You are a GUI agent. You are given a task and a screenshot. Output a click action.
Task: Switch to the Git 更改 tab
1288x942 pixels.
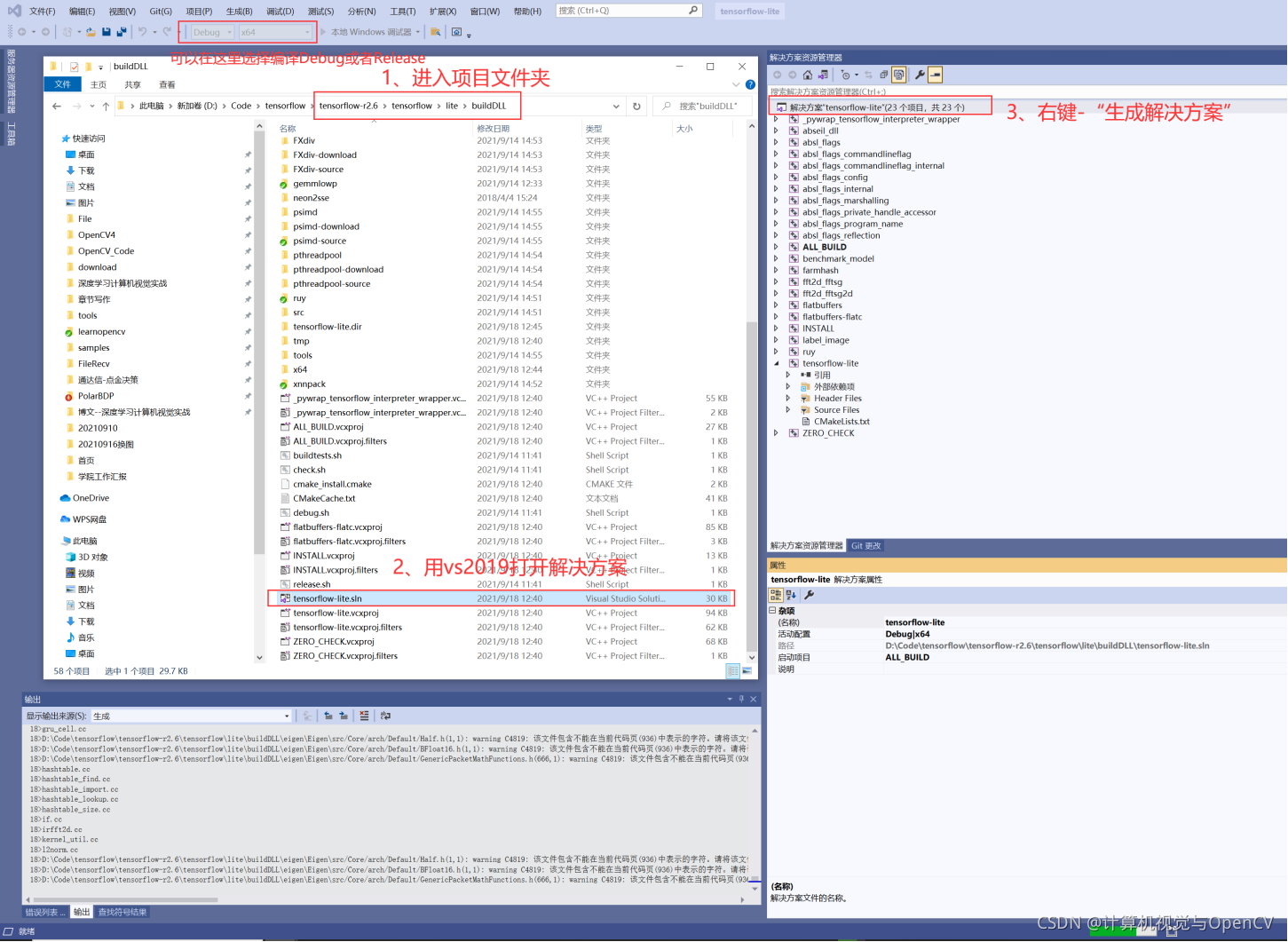(x=866, y=546)
